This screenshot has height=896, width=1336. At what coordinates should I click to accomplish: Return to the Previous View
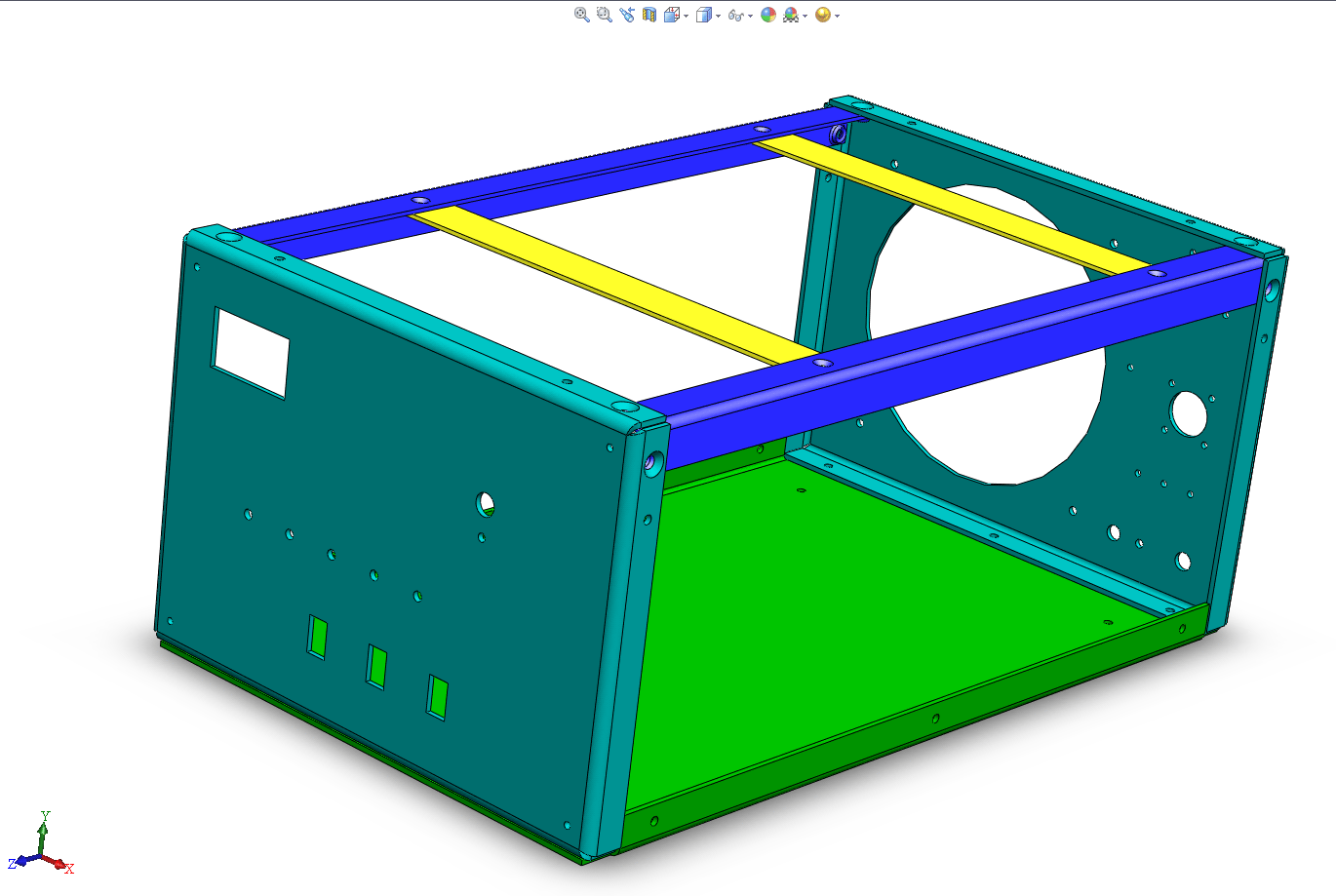click(626, 15)
